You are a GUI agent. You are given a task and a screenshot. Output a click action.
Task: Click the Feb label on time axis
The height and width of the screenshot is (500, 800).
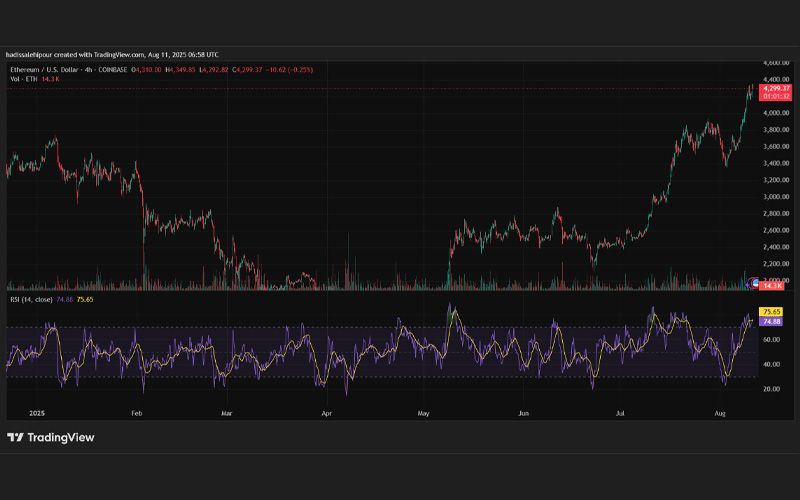point(137,413)
